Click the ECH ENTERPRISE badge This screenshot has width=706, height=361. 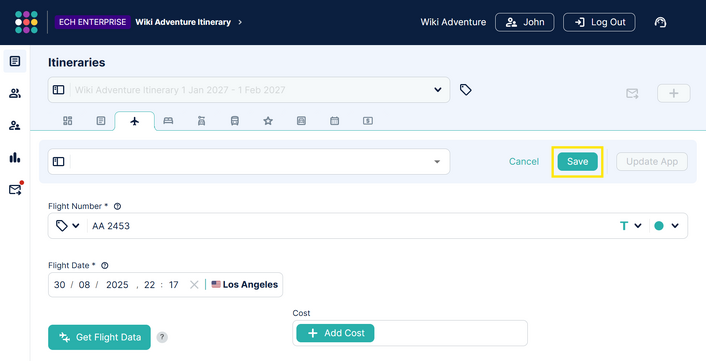[92, 22]
